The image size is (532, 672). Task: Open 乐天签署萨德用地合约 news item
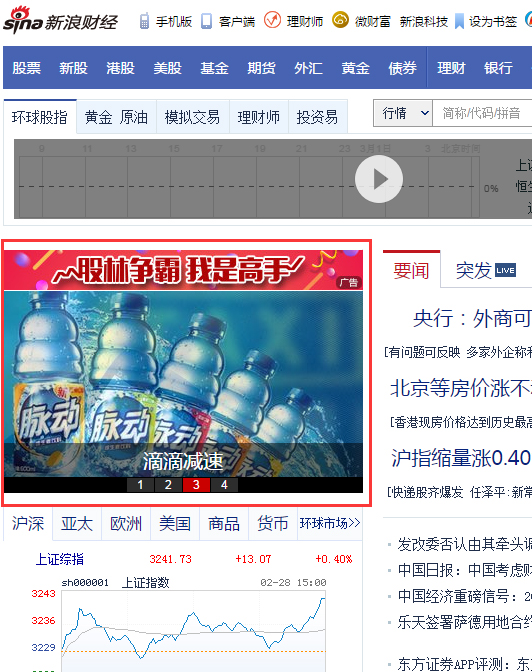(x=465, y=622)
